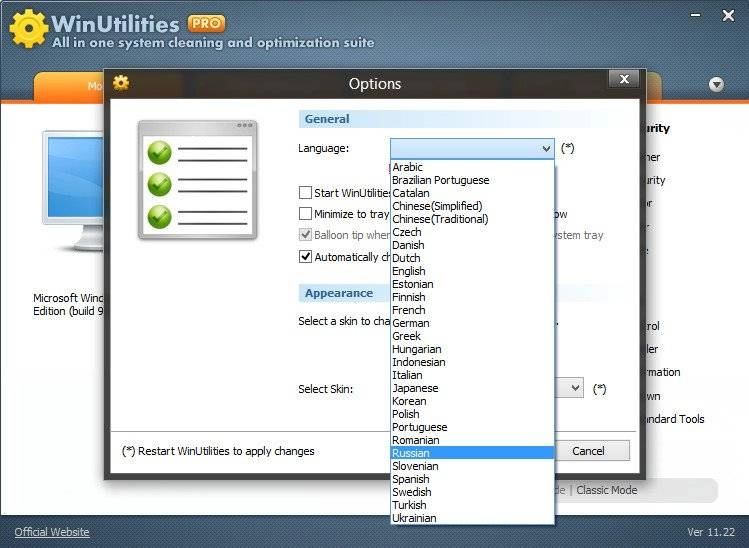Click the highlighted Russian entry
Viewport: 749px width, 548px height.
pyautogui.click(x=472, y=453)
